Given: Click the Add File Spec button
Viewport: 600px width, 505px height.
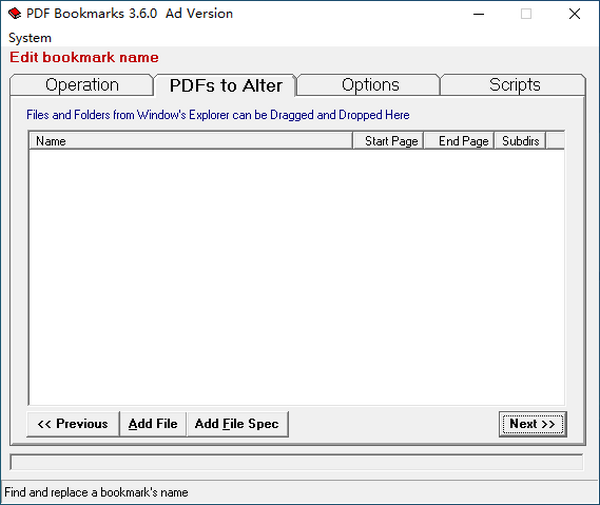Looking at the screenshot, I should click(x=237, y=424).
